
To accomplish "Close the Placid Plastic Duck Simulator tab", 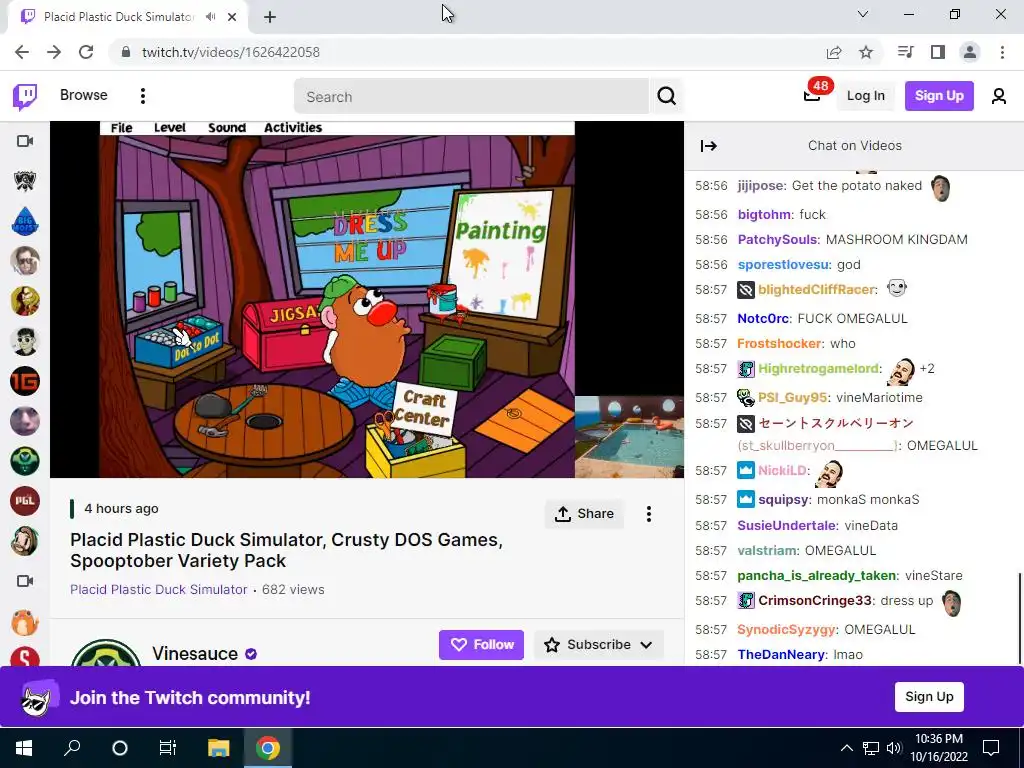I will coord(232,17).
